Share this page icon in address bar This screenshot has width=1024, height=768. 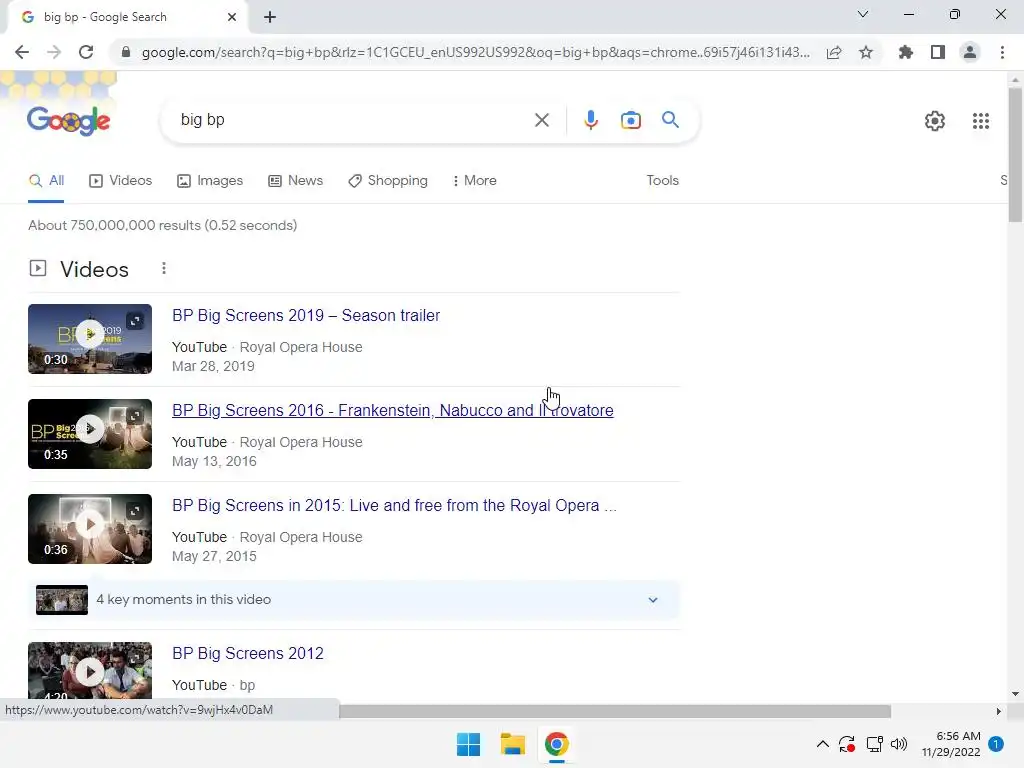click(834, 52)
